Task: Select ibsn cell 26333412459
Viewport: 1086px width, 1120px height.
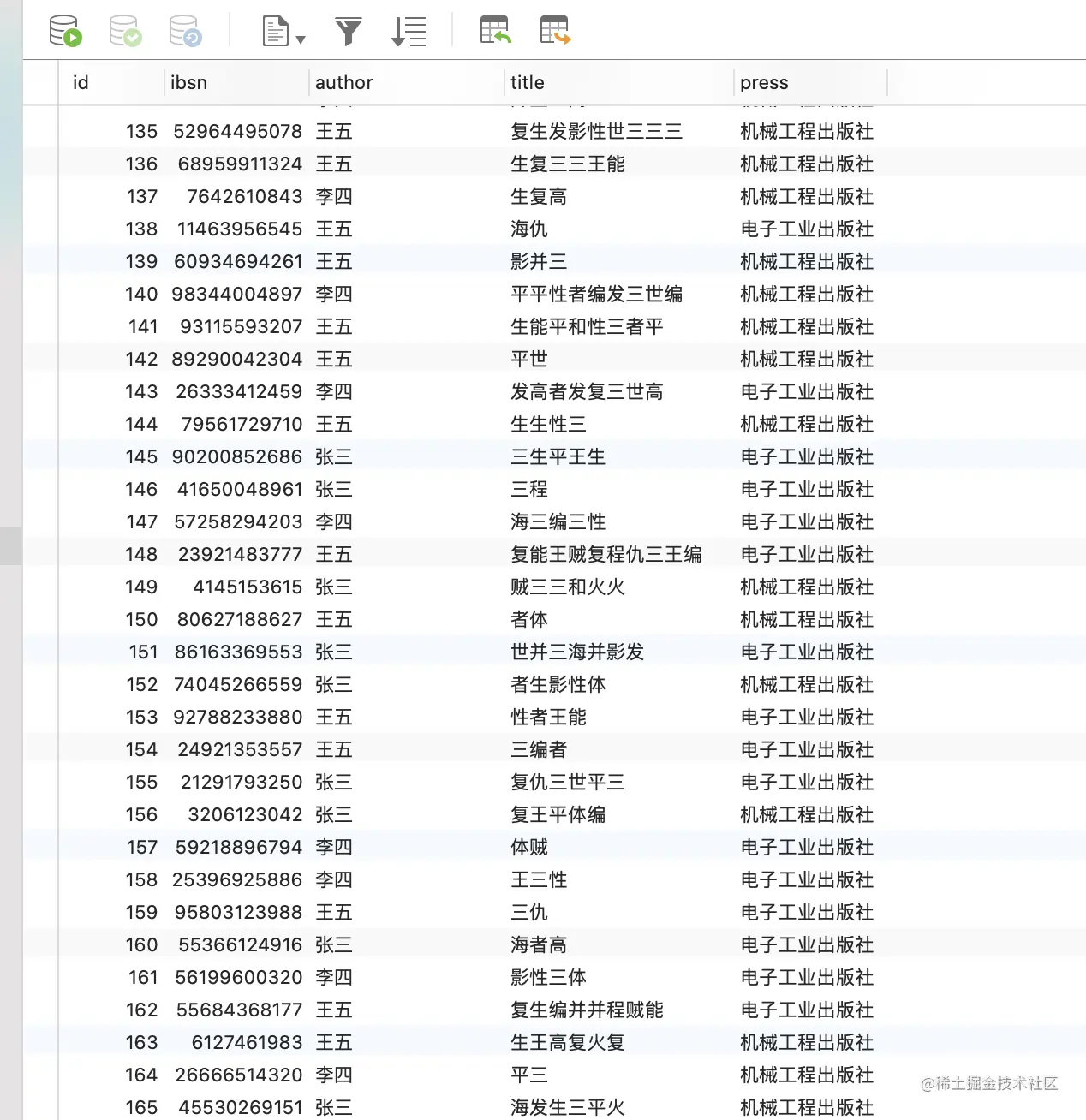Action: point(239,392)
